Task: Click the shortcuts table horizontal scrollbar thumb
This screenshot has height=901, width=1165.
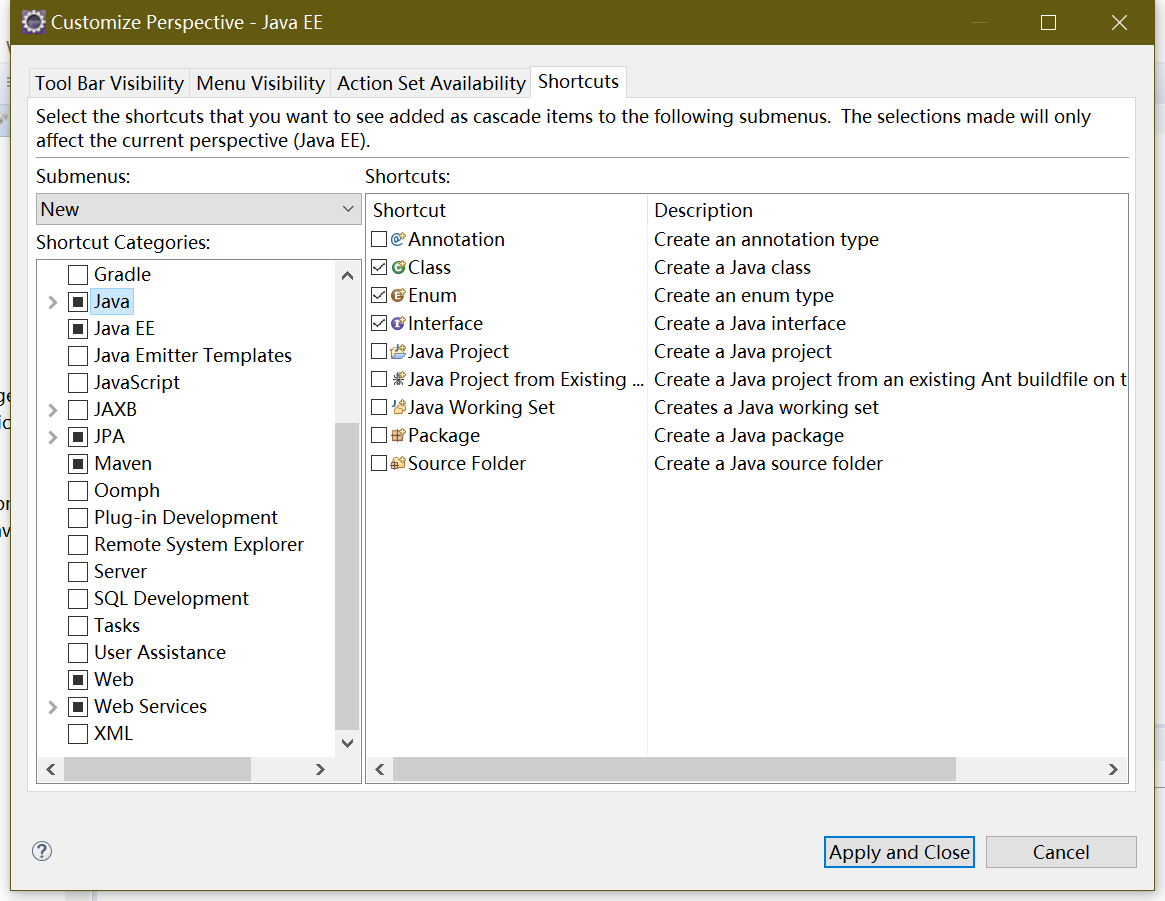Action: 674,770
